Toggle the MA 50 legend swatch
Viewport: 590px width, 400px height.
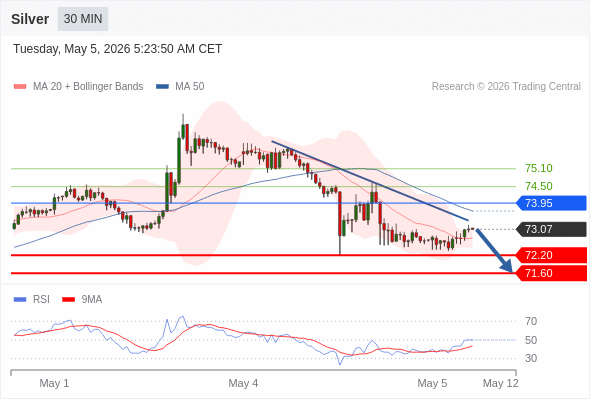coord(162,87)
